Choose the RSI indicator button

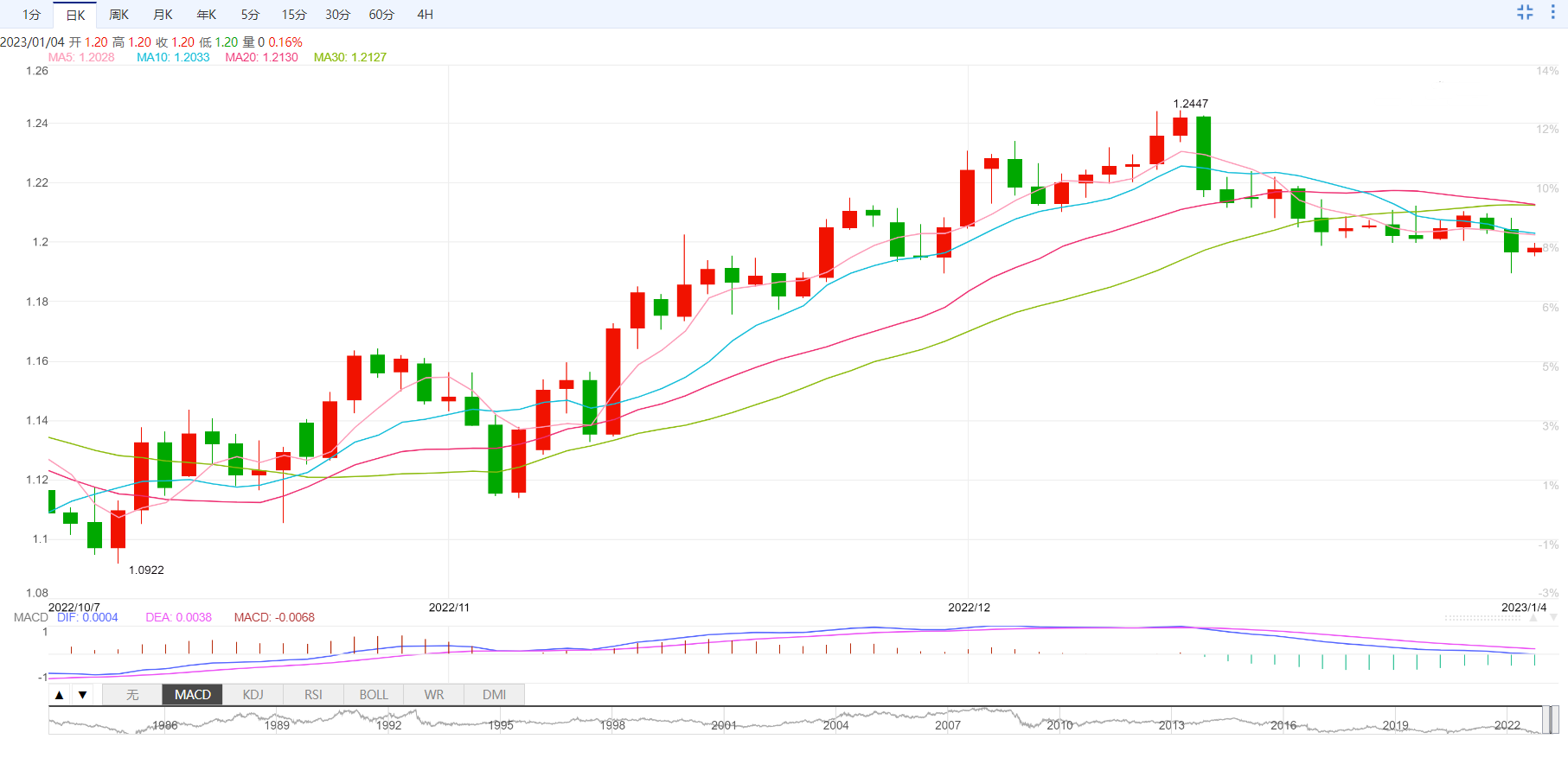pyautogui.click(x=313, y=695)
